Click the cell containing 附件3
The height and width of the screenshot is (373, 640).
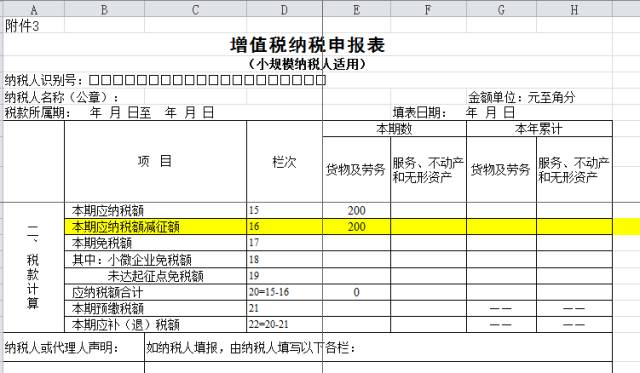pyautogui.click(x=33, y=26)
